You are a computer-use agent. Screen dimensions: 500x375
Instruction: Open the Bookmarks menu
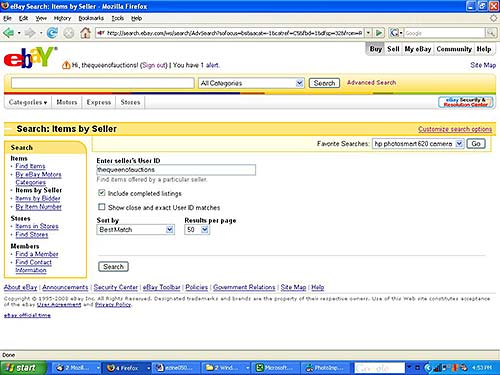click(91, 18)
